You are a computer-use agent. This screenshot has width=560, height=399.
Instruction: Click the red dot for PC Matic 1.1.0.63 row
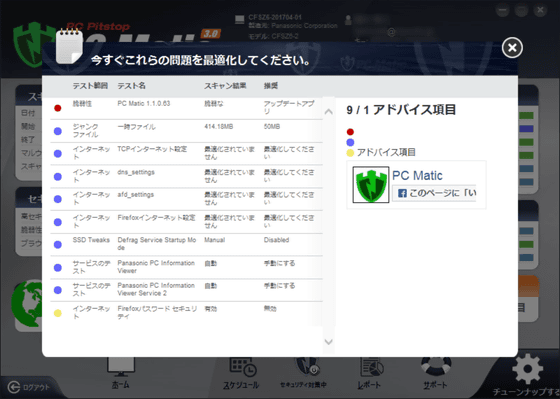point(58,108)
